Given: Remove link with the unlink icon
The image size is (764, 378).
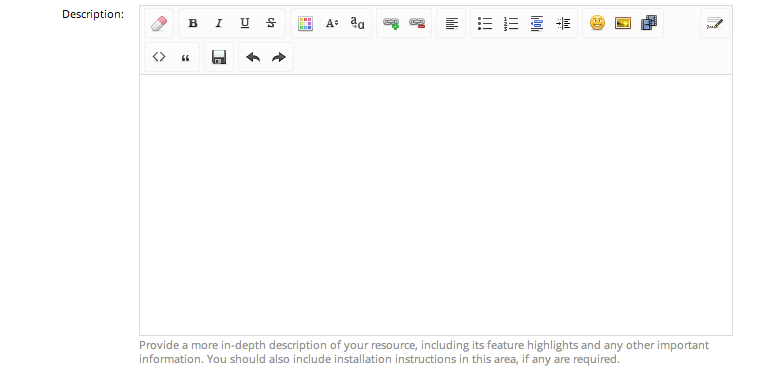Looking at the screenshot, I should 417,23.
